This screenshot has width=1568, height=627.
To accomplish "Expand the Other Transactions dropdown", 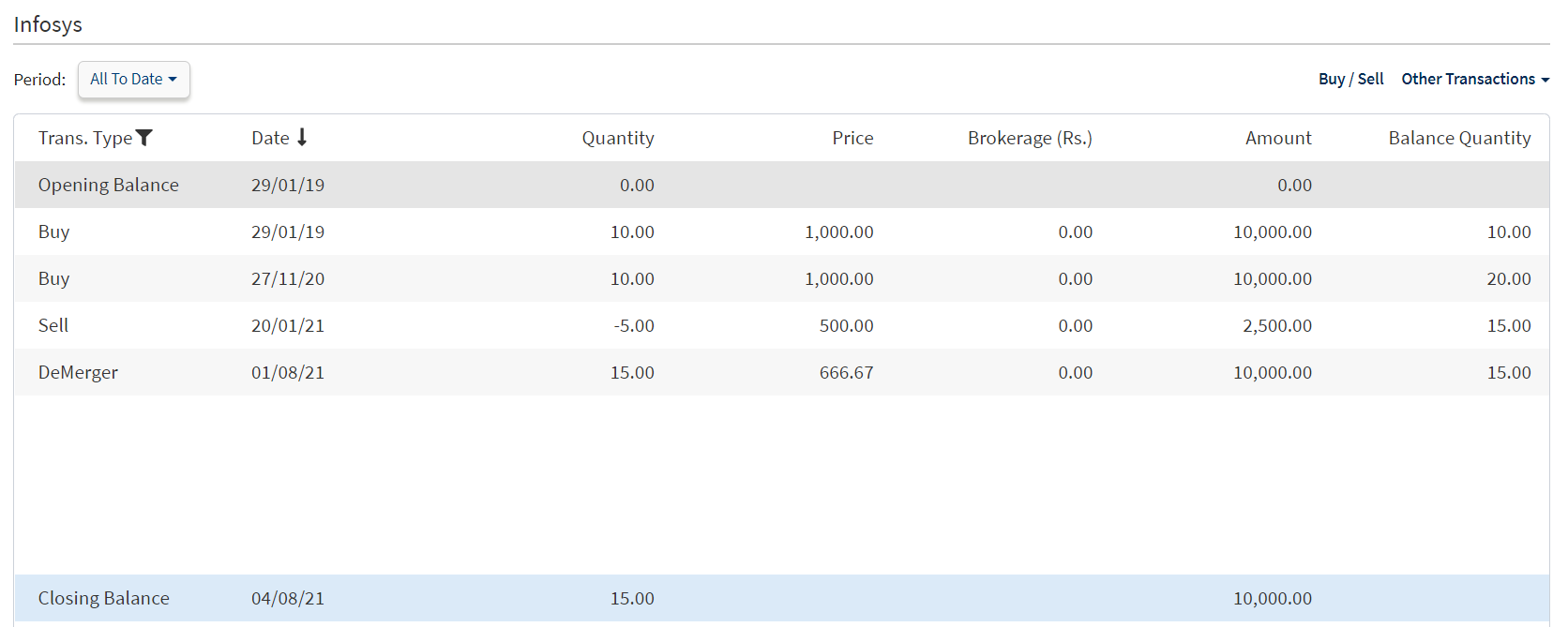I will point(1475,79).
